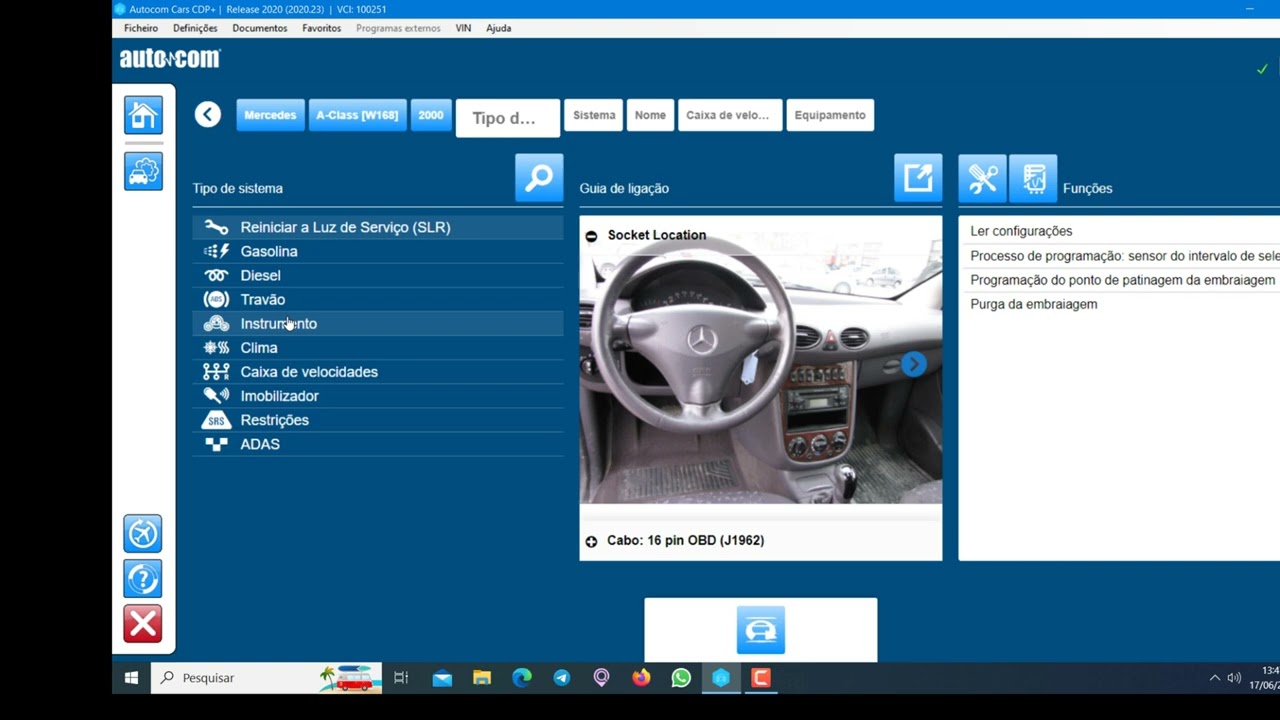This screenshot has height=720, width=1280.
Task: Collapse the Socket Location section
Action: click(591, 236)
